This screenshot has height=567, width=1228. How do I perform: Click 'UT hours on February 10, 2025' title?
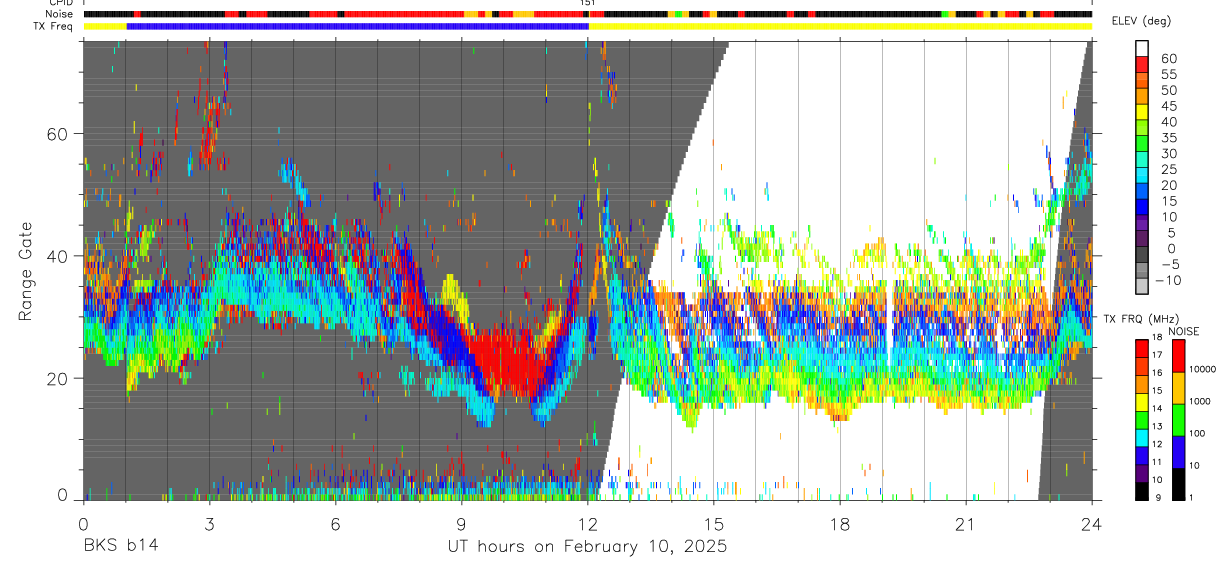click(587, 547)
